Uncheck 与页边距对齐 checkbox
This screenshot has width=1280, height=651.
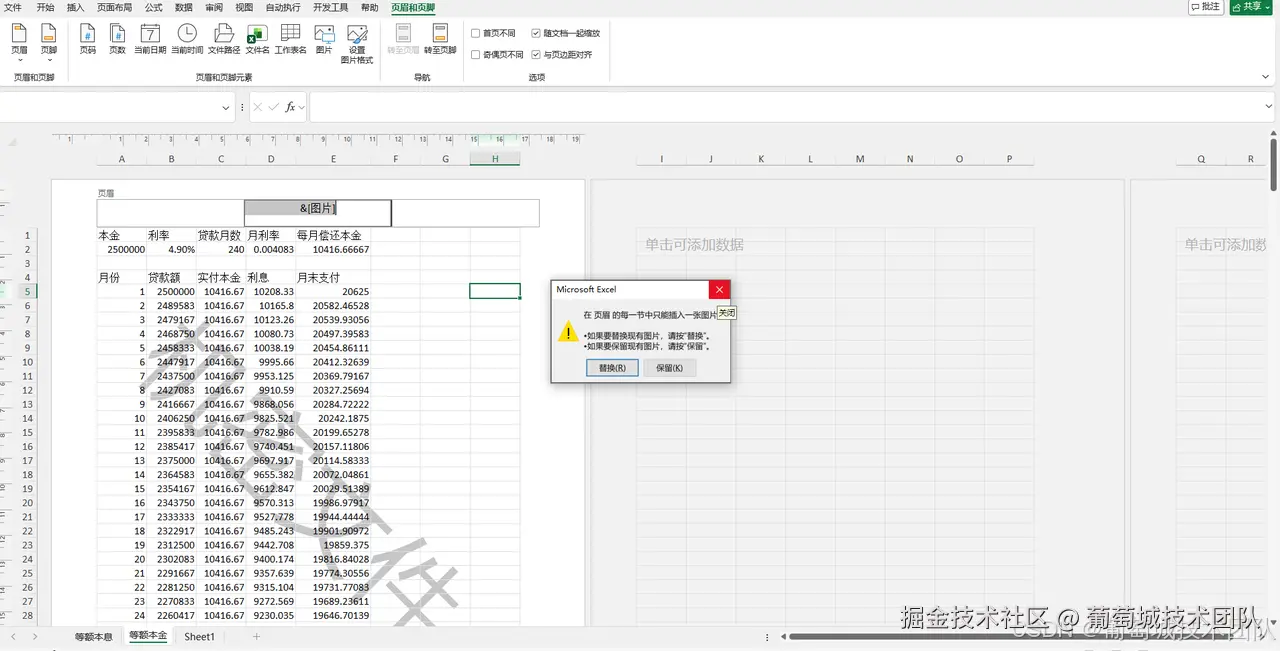537,55
